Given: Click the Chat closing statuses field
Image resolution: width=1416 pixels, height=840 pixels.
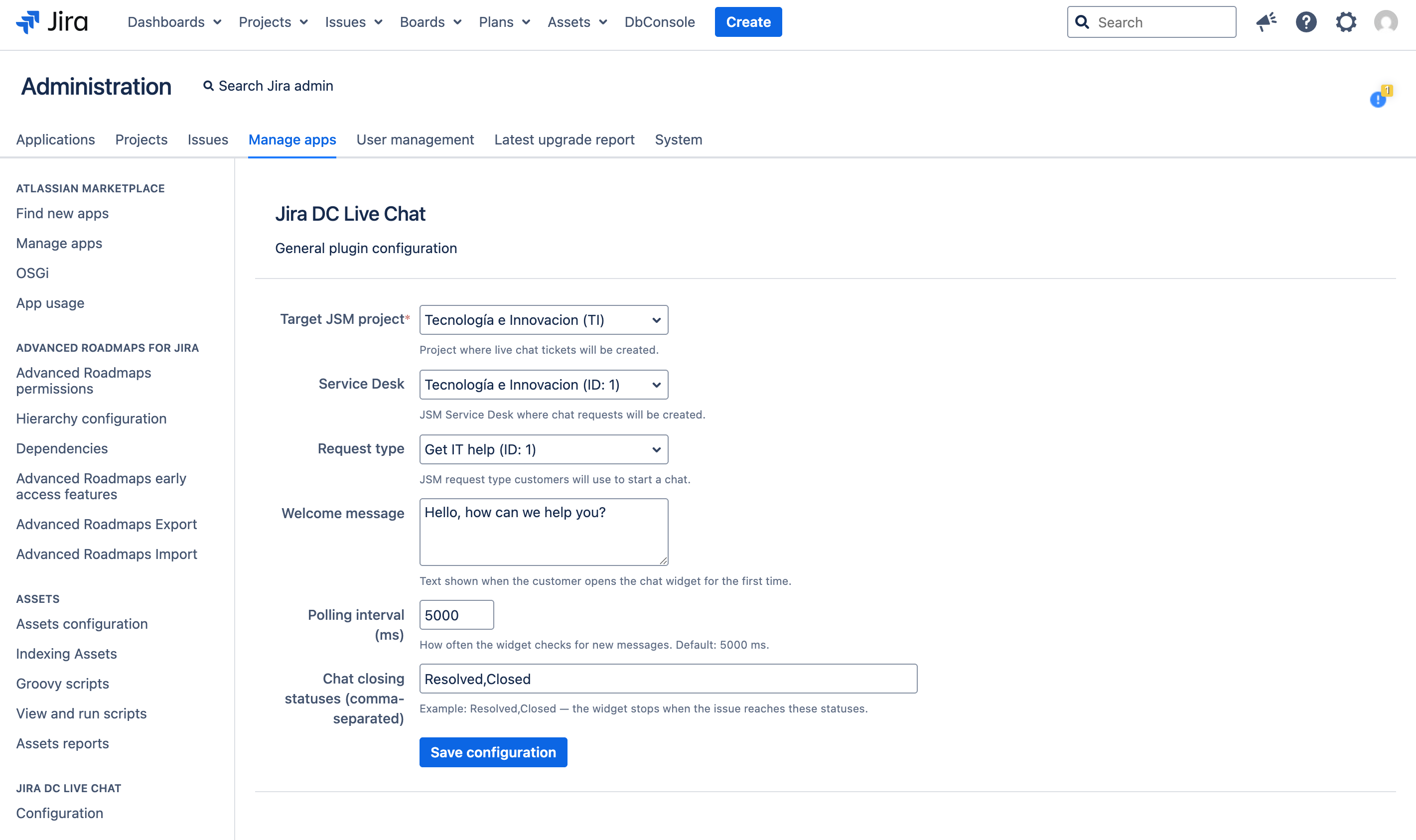Looking at the screenshot, I should (668, 679).
